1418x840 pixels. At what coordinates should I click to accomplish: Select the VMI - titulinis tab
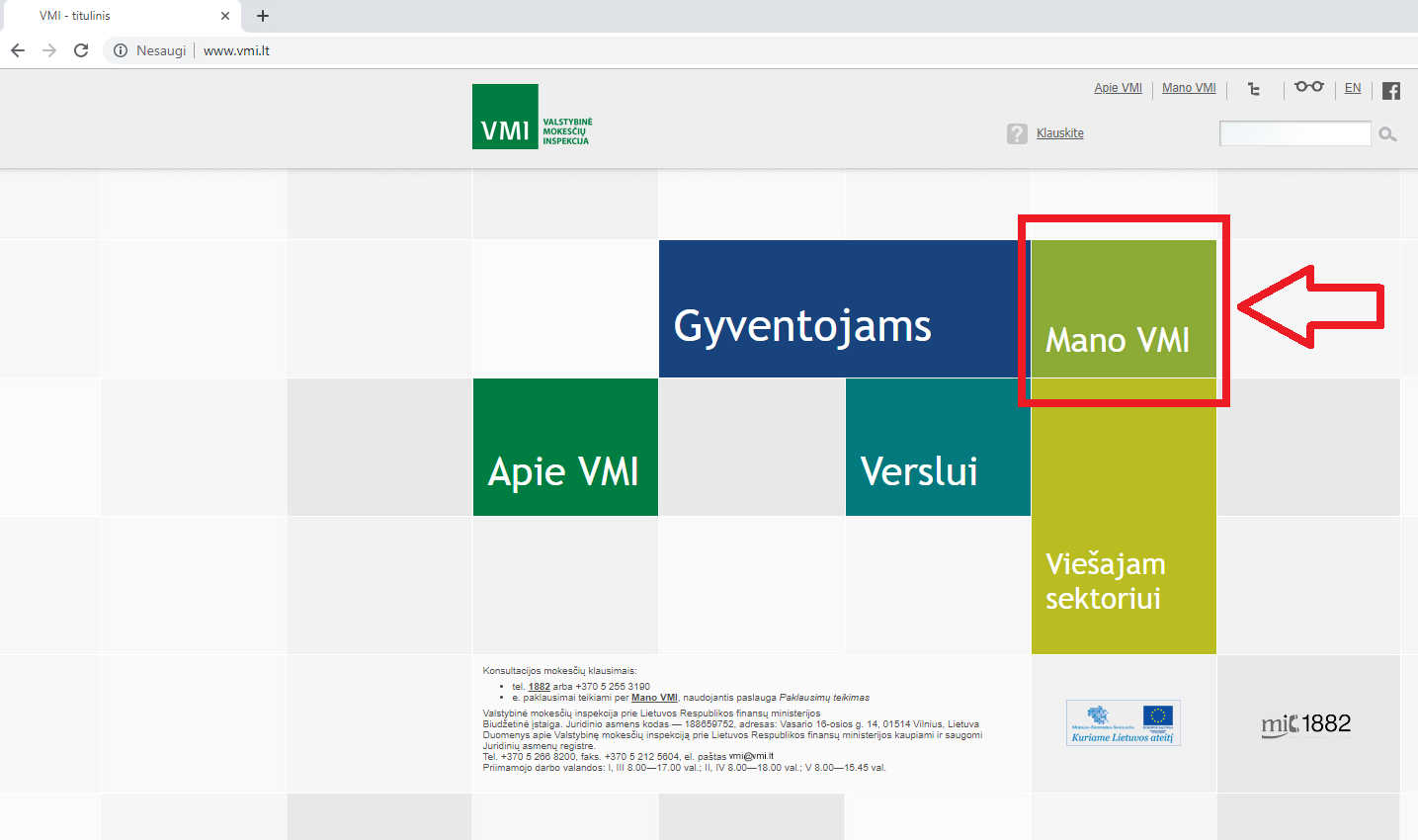[x=121, y=16]
